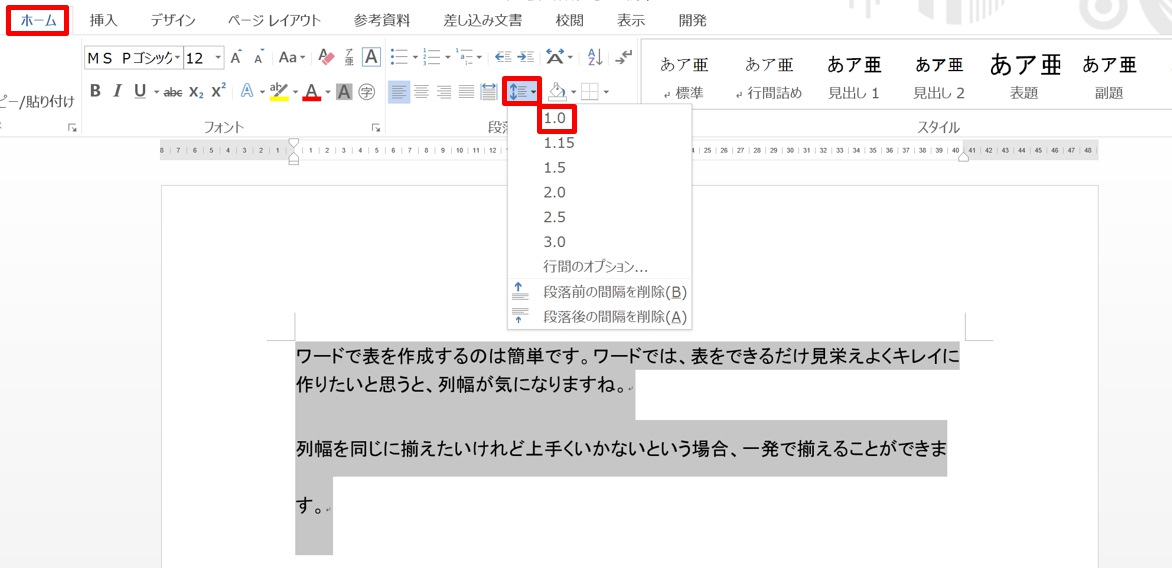The image size is (1172, 568).
Task: Expand font color dropdown arrow
Action: pos(327,92)
